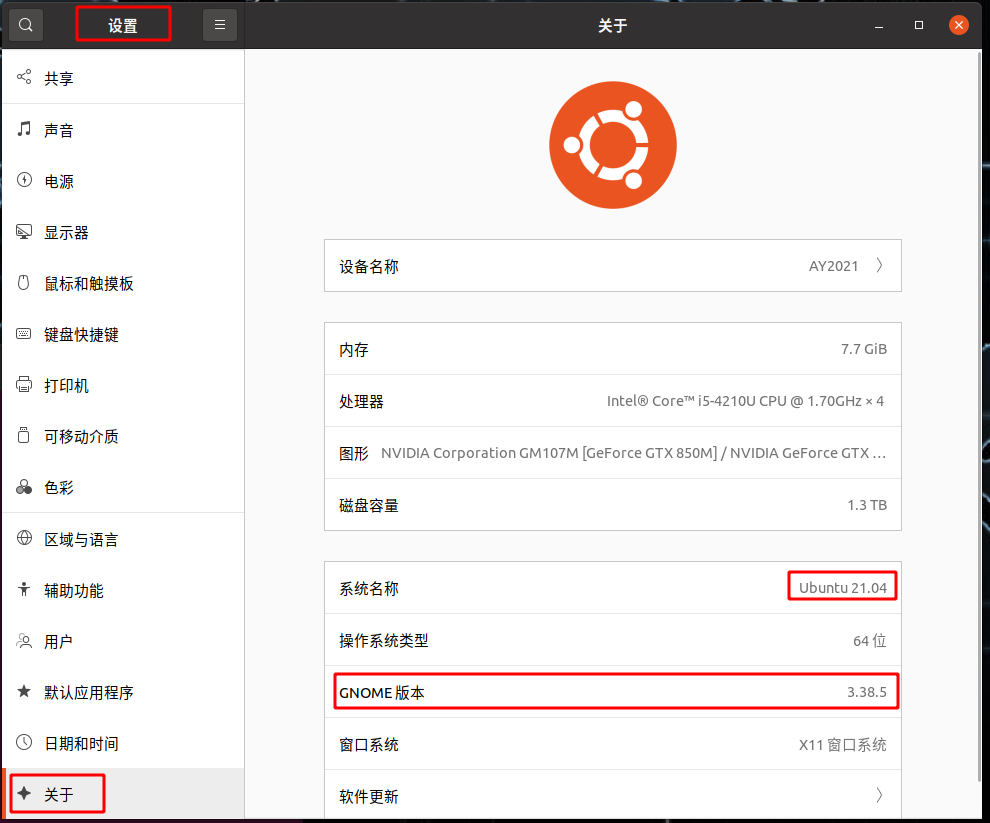This screenshot has width=990, height=823.
Task: Open 软件更新 label in the list
Action: (x=369, y=796)
